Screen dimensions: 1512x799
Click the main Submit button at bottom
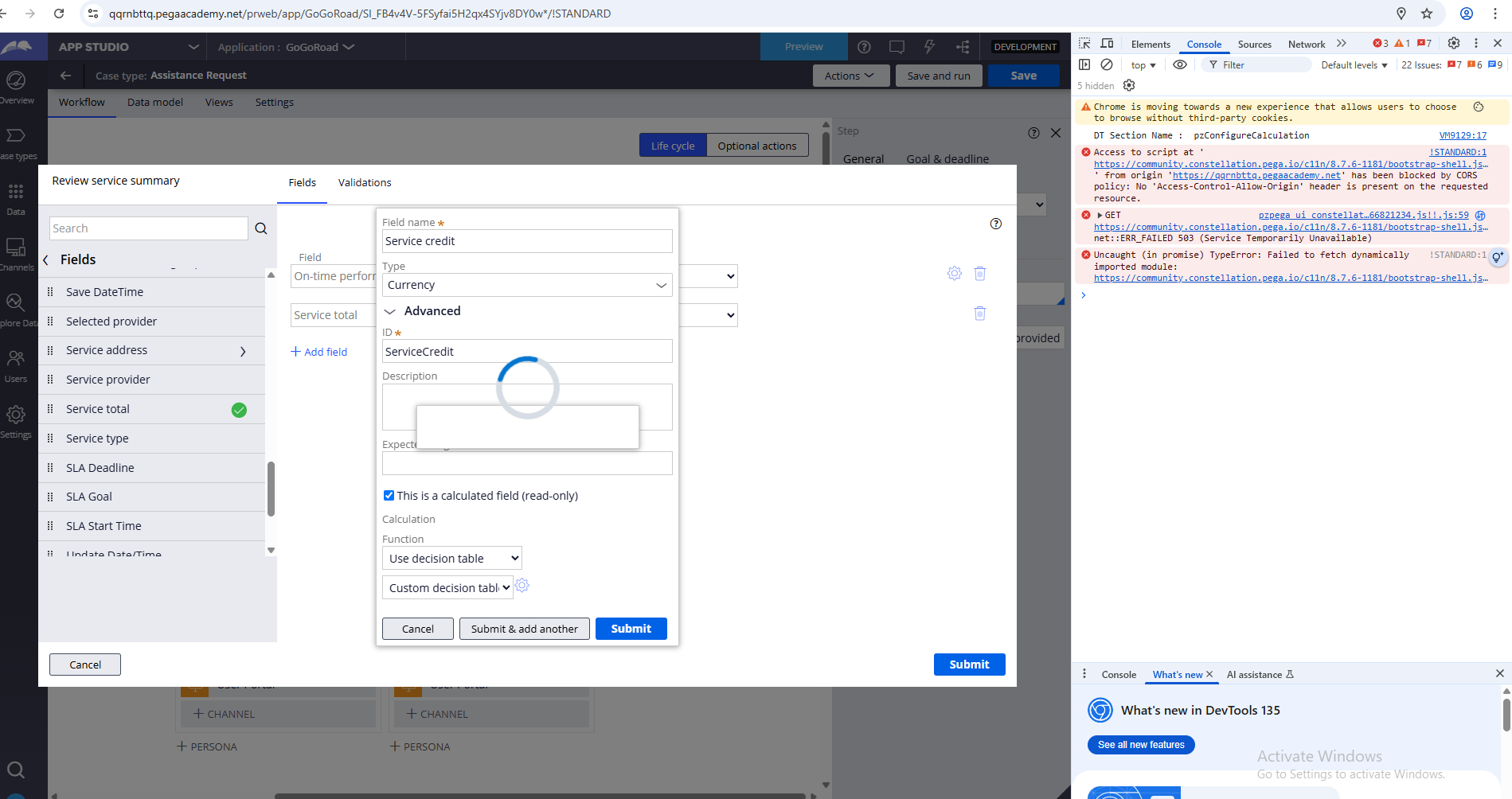969,665
